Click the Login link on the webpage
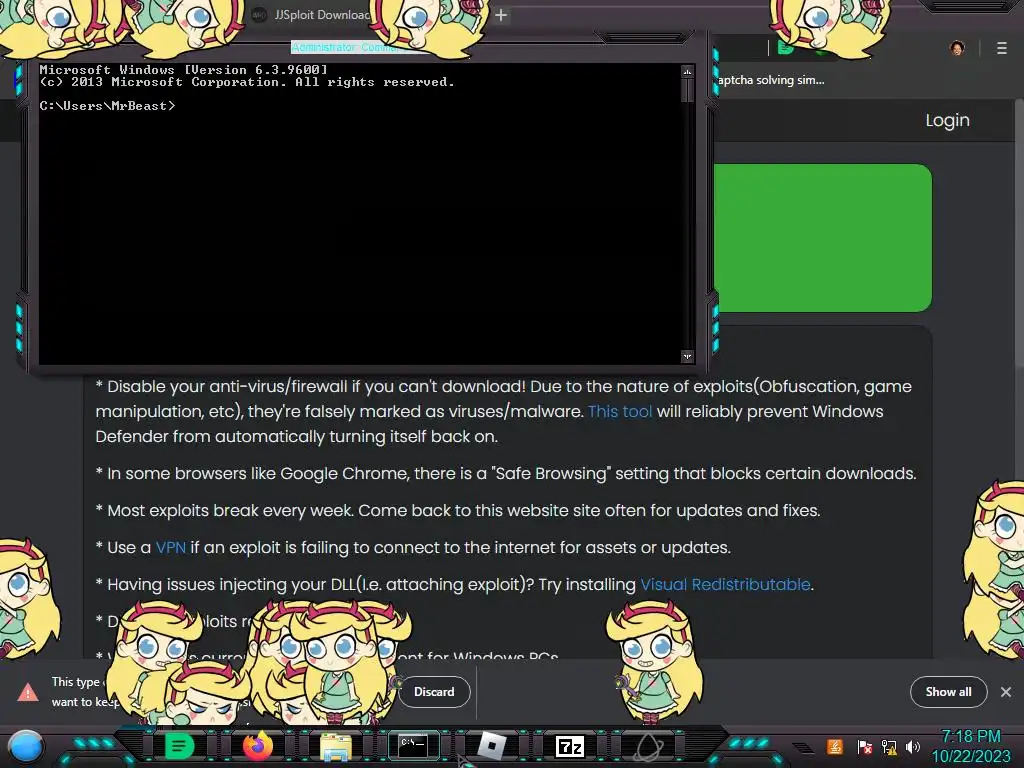Viewport: 1024px width, 768px height. (948, 120)
